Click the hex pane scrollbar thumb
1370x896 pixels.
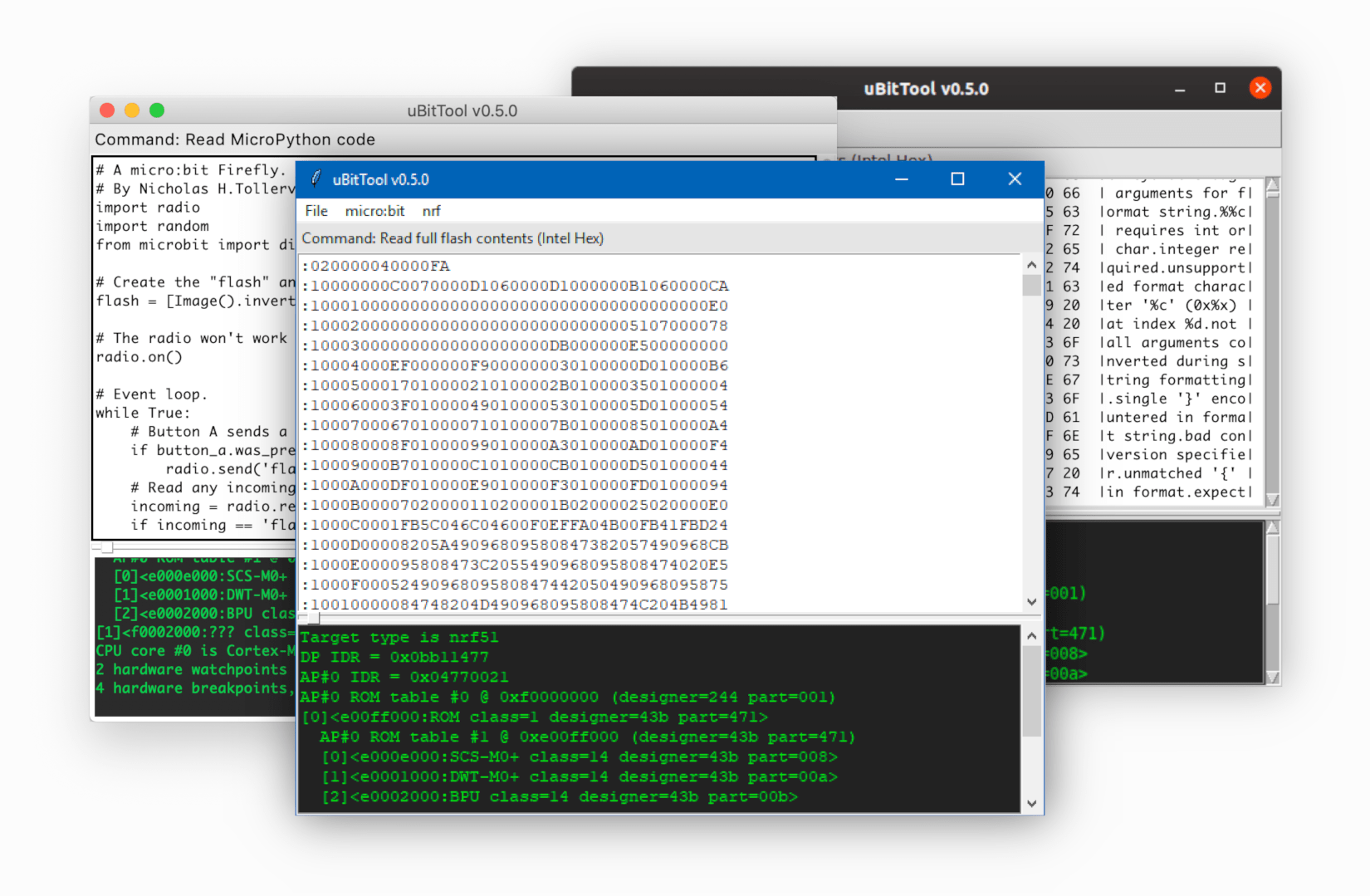tap(1031, 285)
